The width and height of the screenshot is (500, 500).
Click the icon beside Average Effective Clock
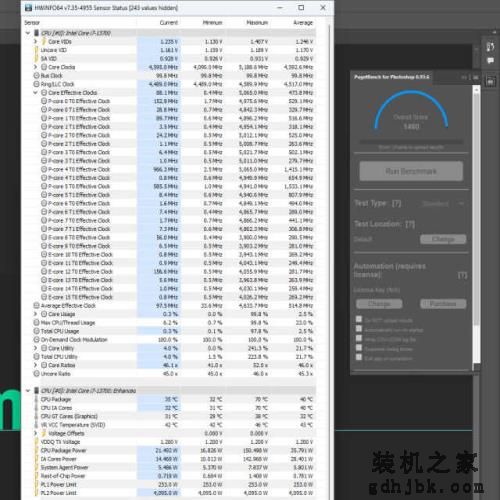coord(36,305)
